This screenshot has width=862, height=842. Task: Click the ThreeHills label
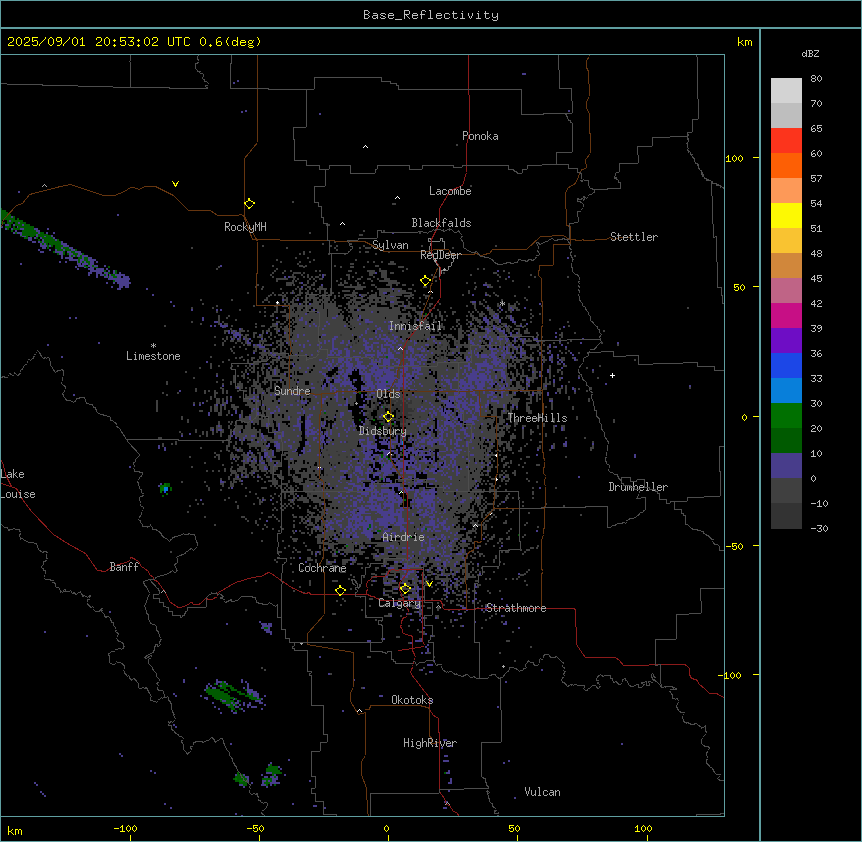537,418
